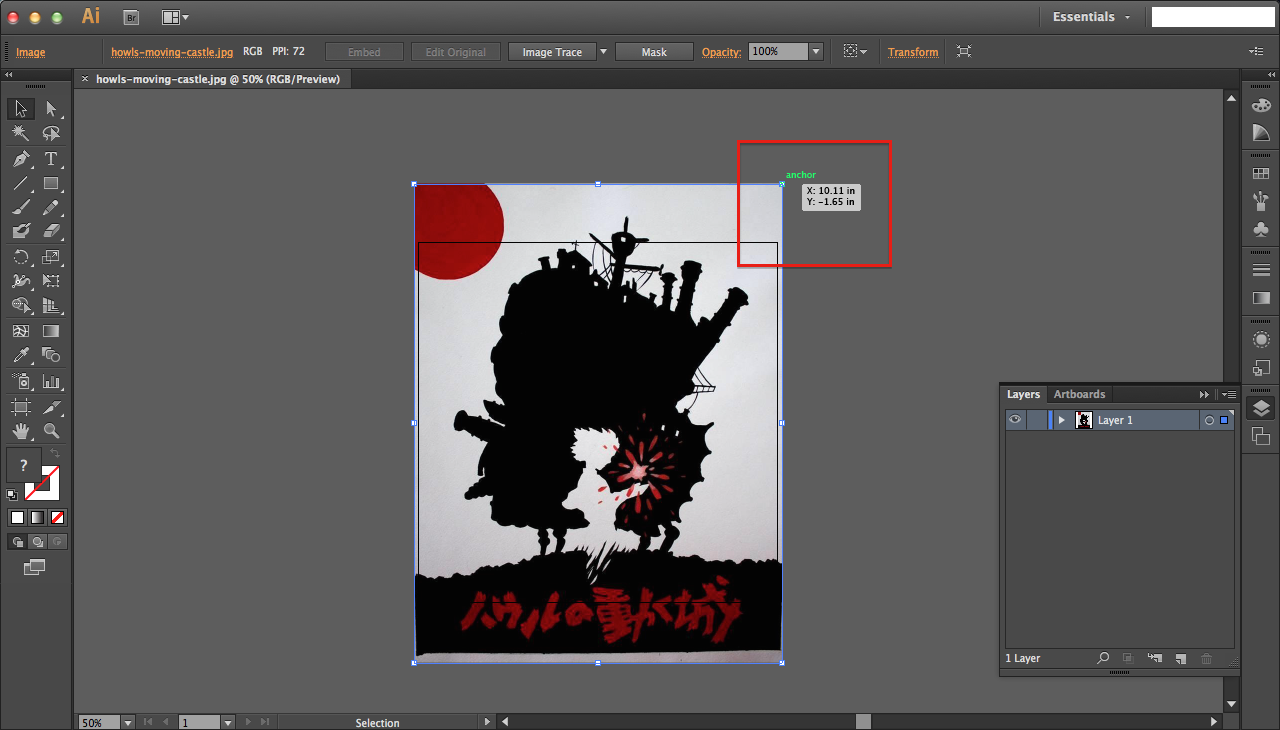Open Layers panel flyout menu
Screen dimensions: 1280x730
click(x=1228, y=394)
